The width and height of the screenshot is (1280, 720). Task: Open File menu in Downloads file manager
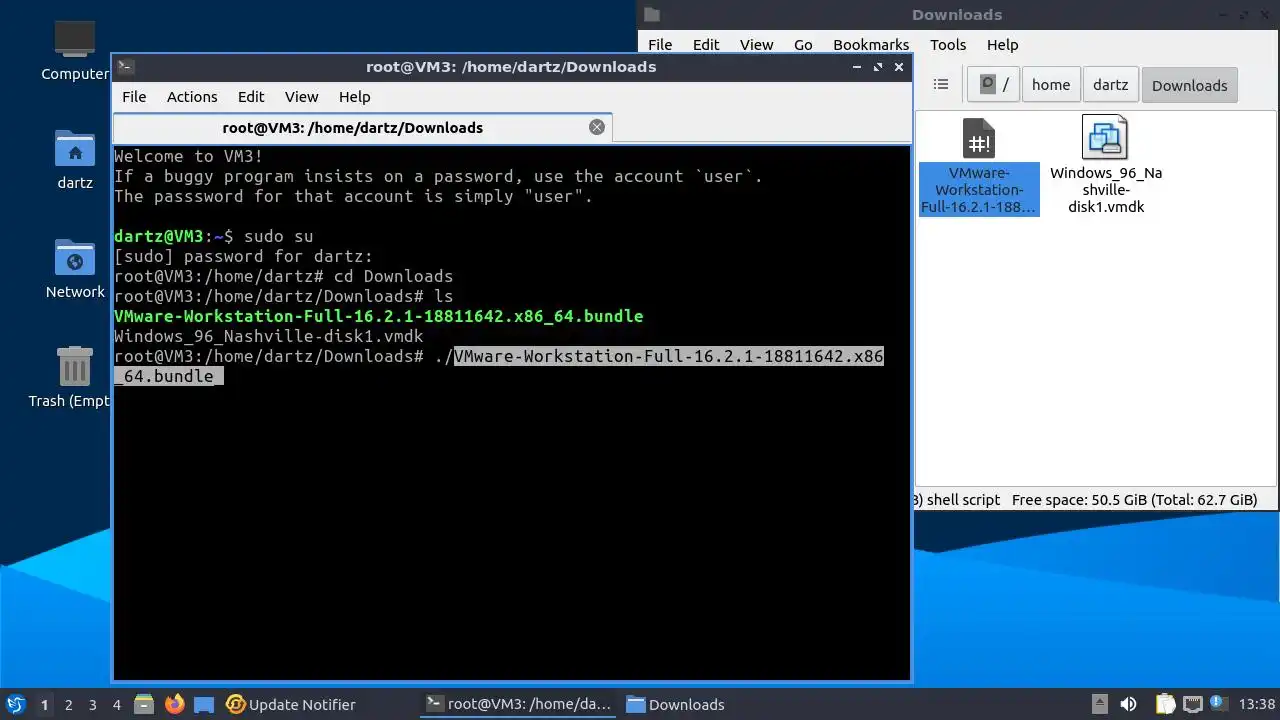point(660,45)
